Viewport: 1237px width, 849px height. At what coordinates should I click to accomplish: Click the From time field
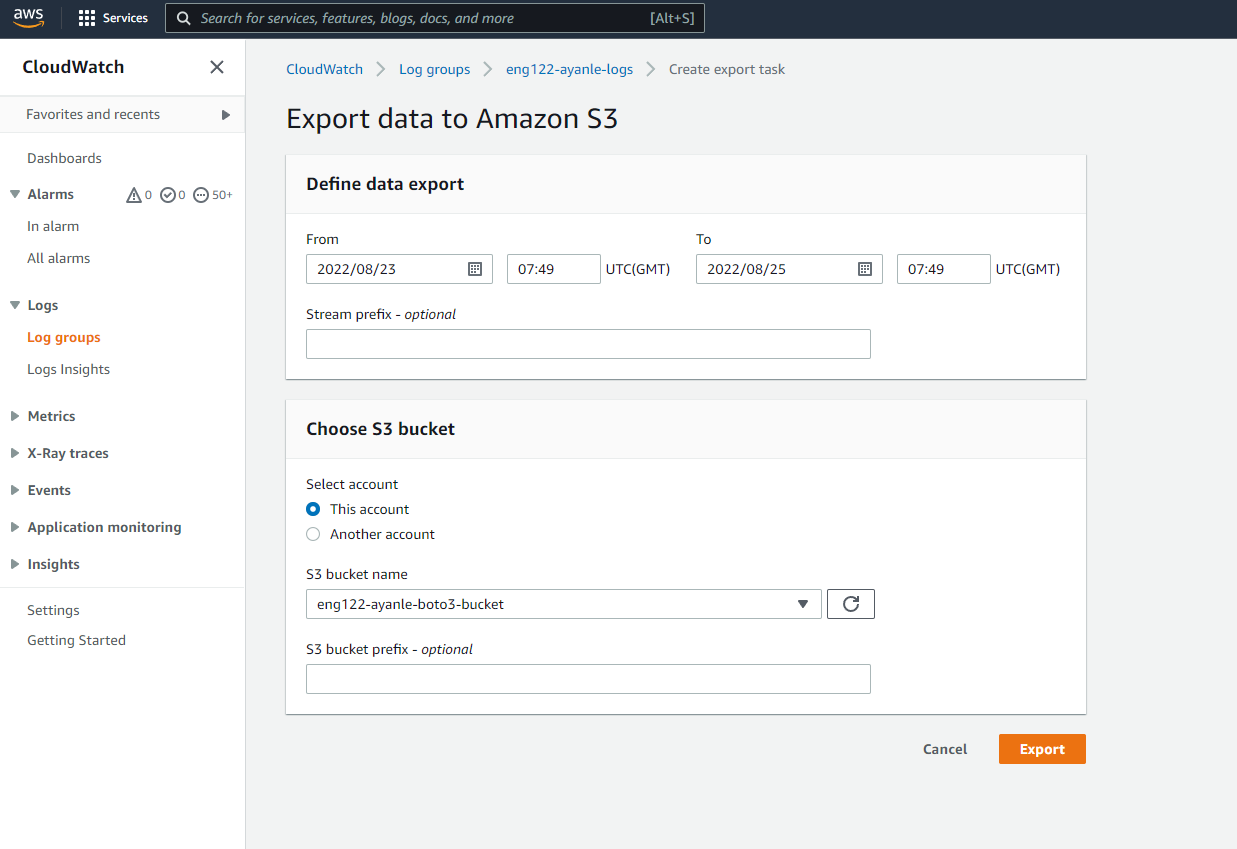point(554,269)
